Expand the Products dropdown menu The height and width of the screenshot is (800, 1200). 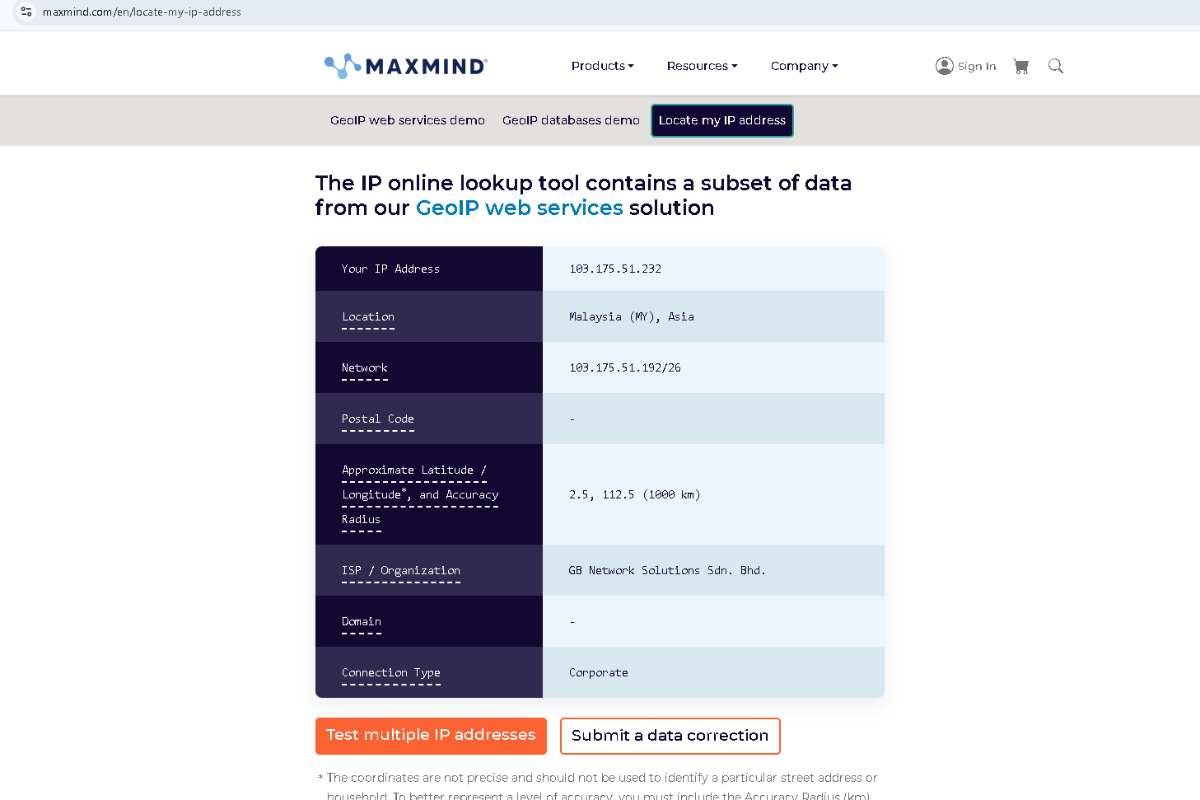602,66
